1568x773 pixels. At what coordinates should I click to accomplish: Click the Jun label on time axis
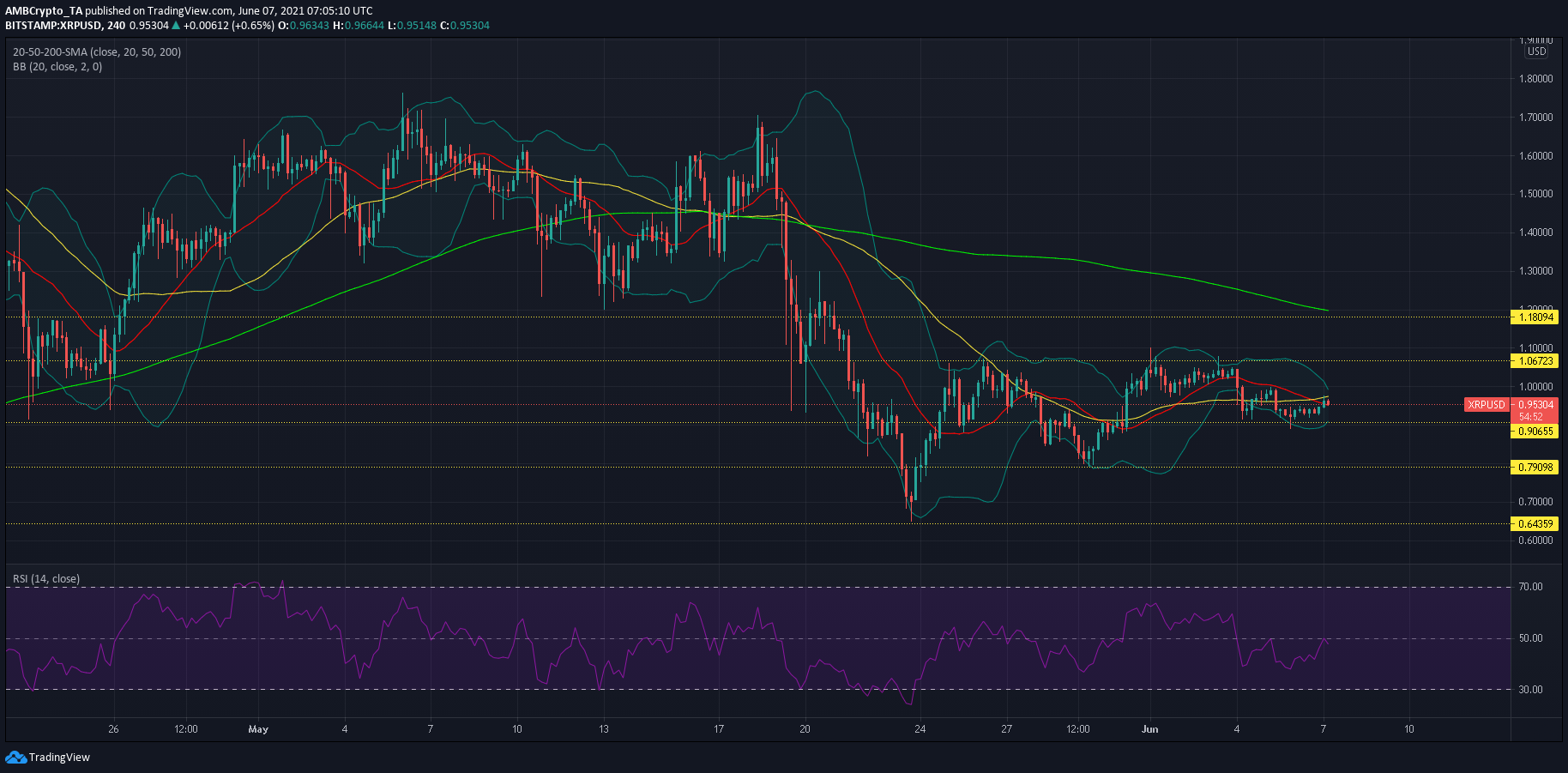[x=1150, y=729]
